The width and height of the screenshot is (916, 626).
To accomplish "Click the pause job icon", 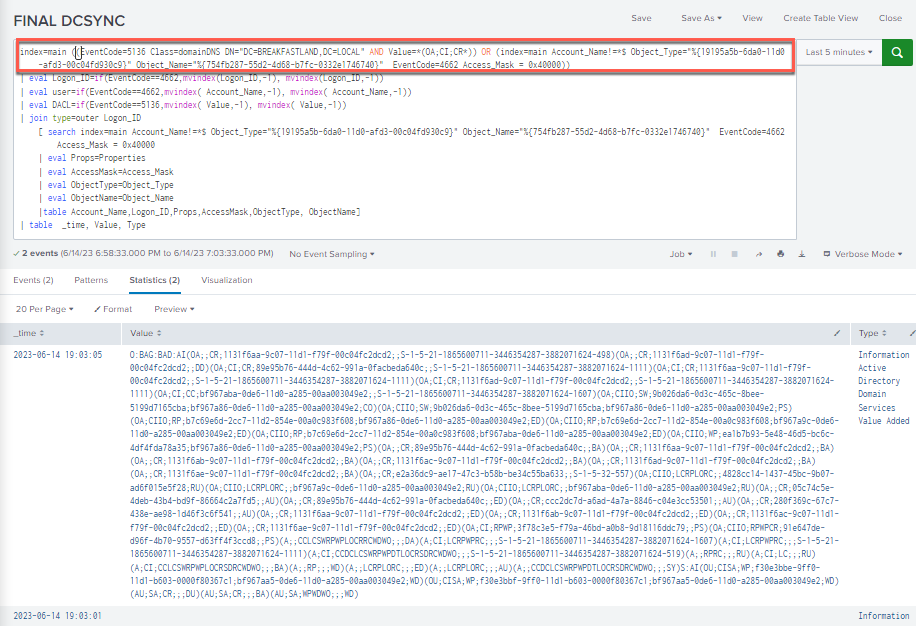I will pyautogui.click(x=711, y=254).
